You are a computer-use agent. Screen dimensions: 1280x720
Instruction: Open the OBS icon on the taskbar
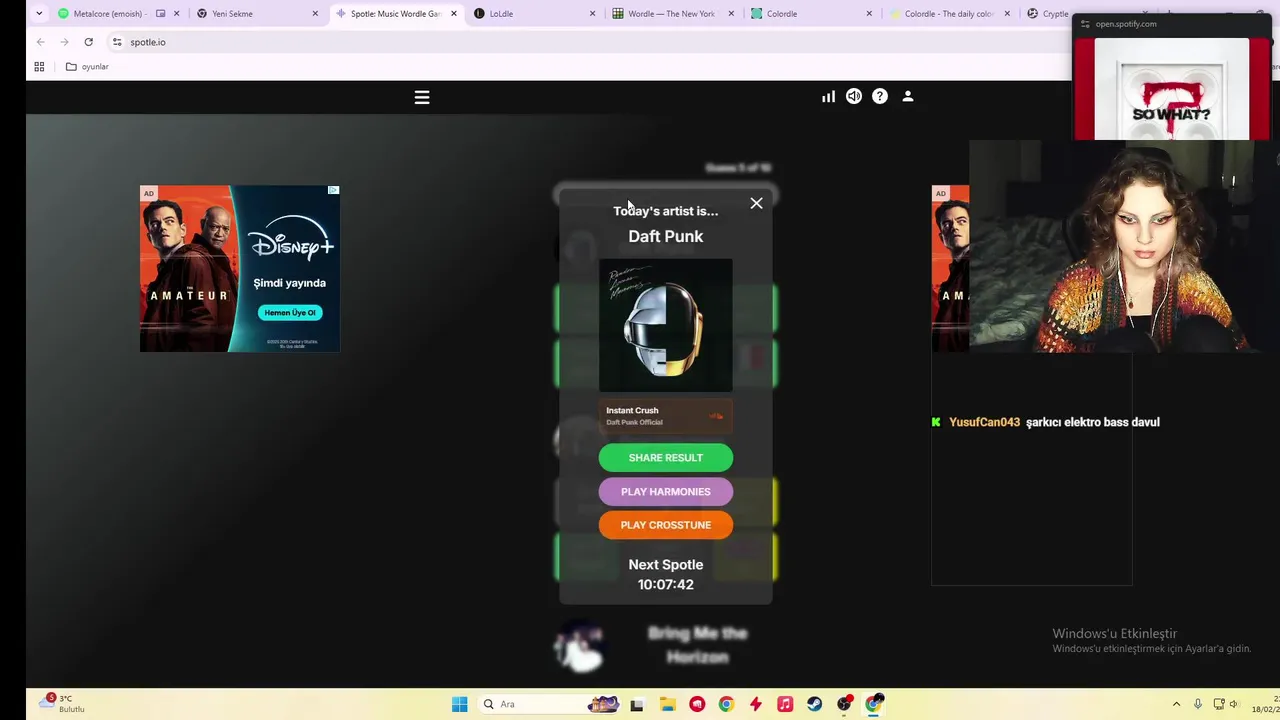tap(844, 704)
